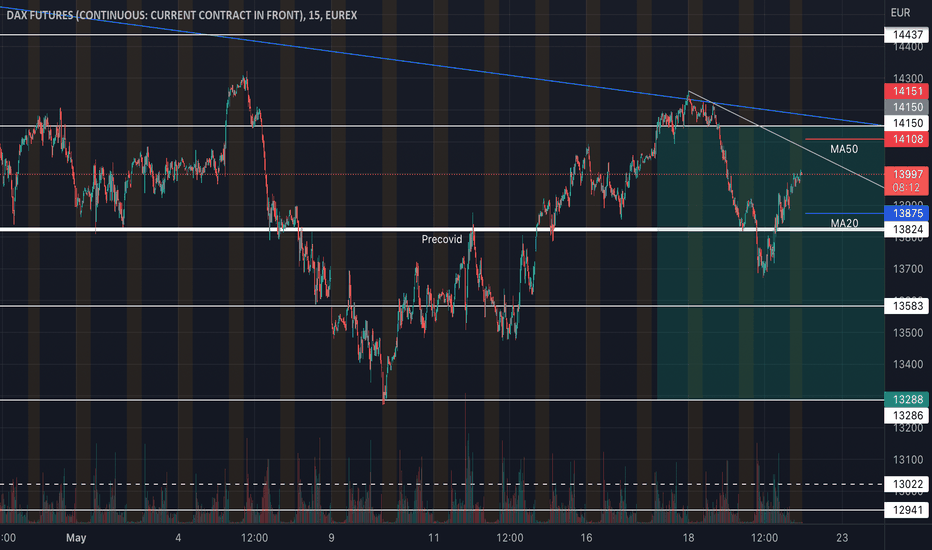Click date 23 on the time axis
Screen dimensions: 932x550
842,538
